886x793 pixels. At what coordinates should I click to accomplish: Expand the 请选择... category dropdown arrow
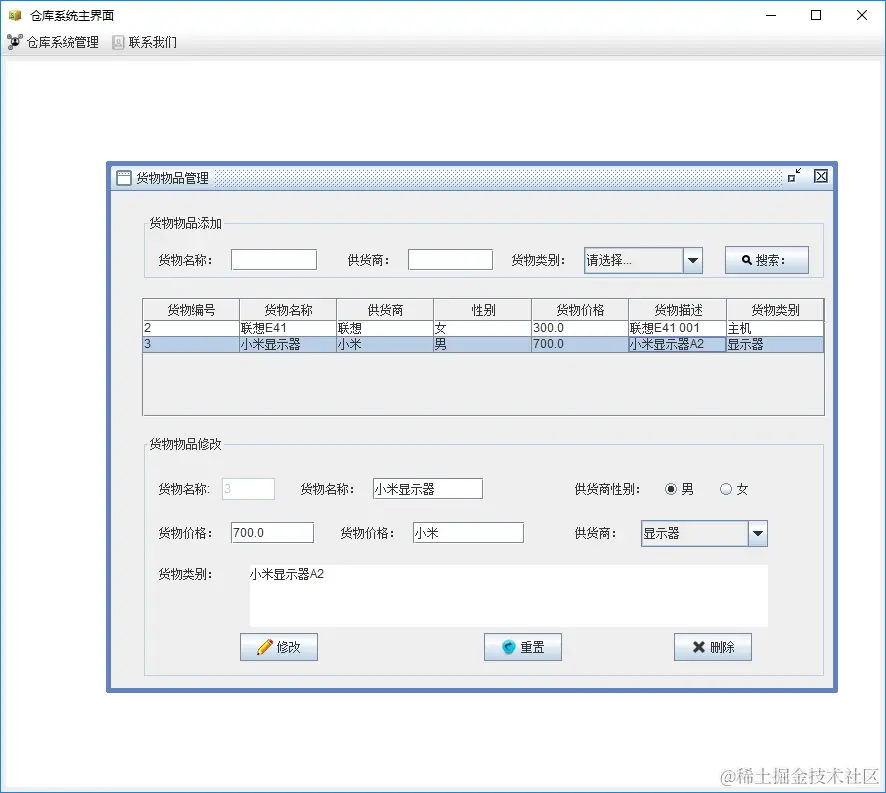693,261
